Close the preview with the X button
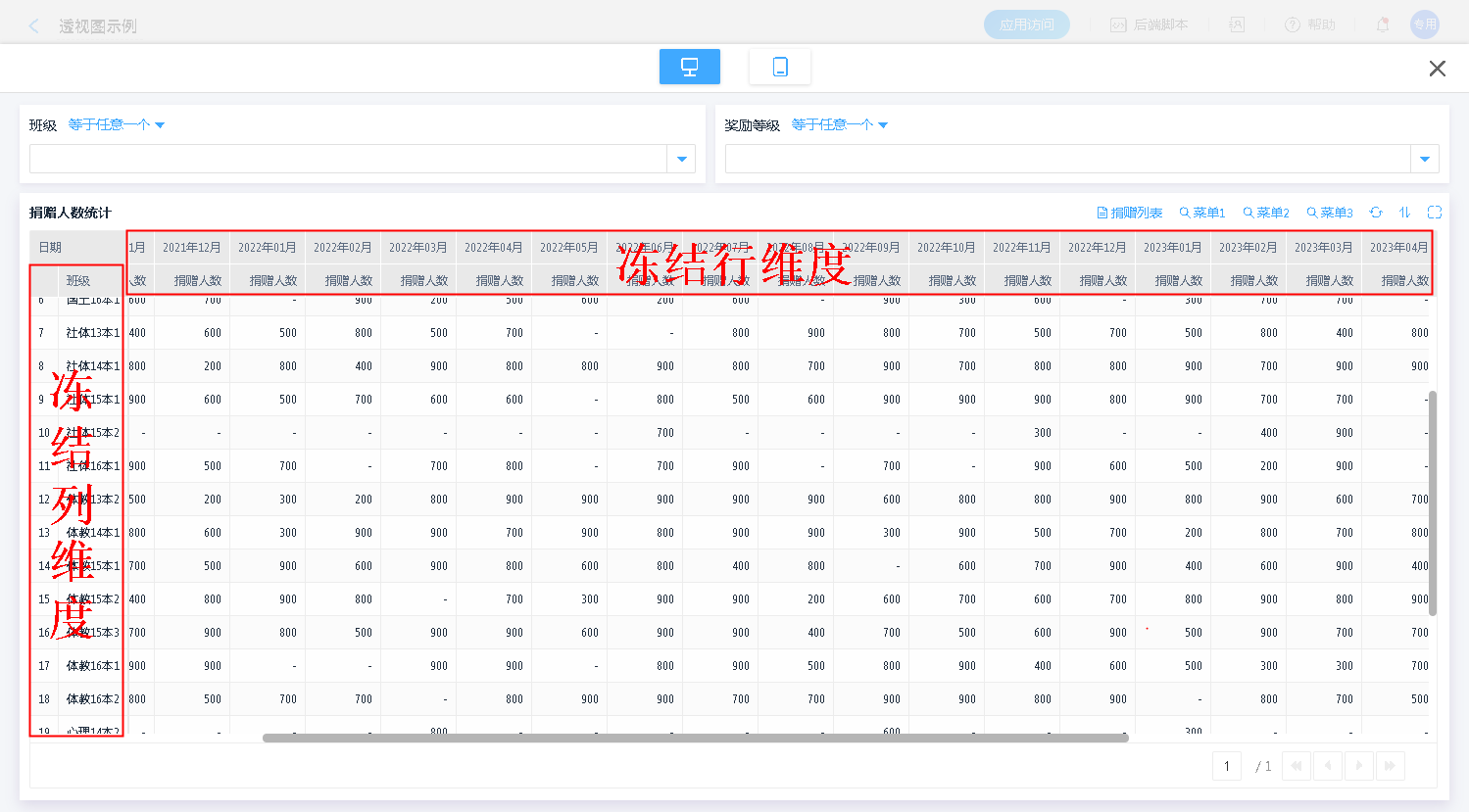 (1437, 69)
